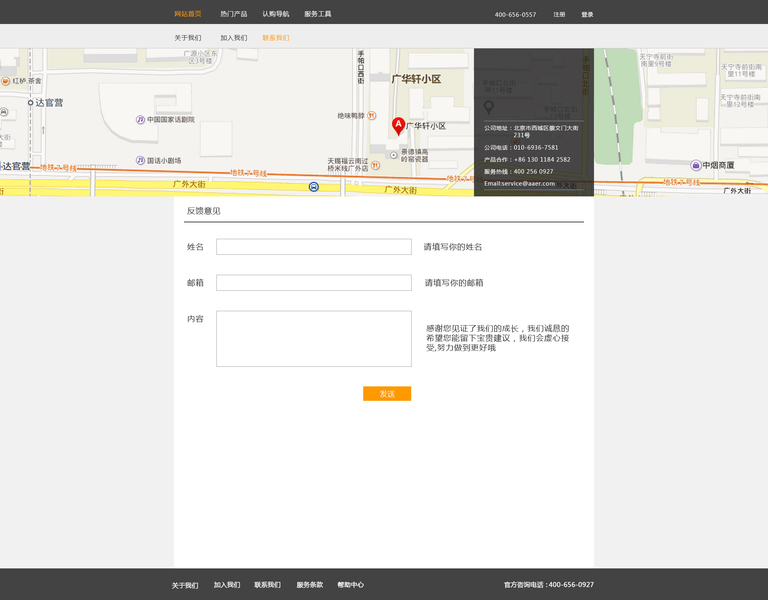Focus the 内容 content text area
768x600 pixels.
[314, 338]
